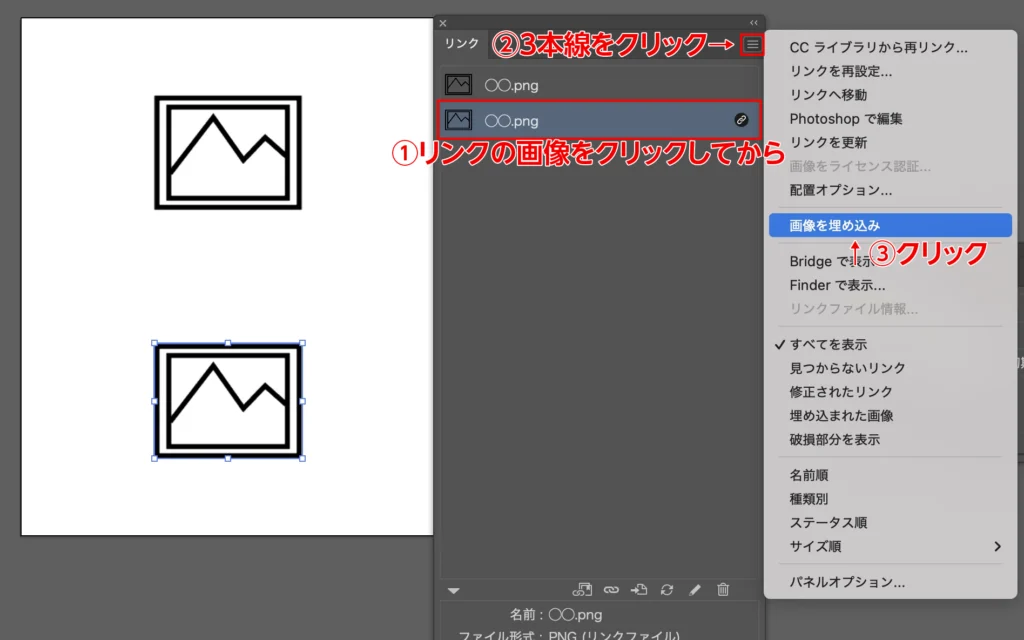Click the trash icon in Links panel
This screenshot has width=1024, height=640.
click(723, 590)
